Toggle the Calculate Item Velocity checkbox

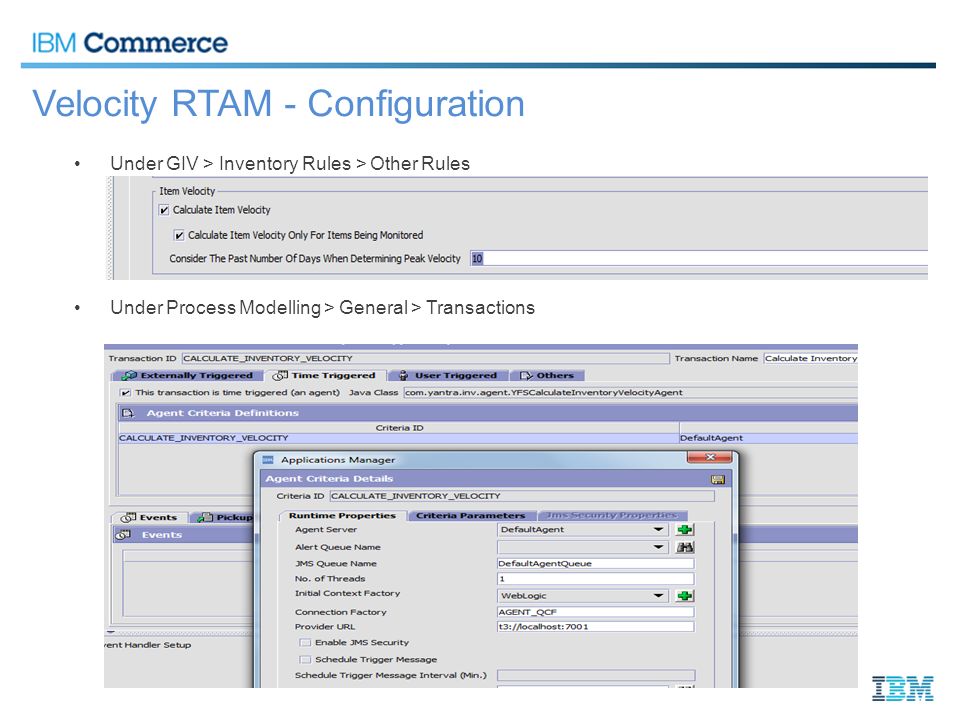164,210
